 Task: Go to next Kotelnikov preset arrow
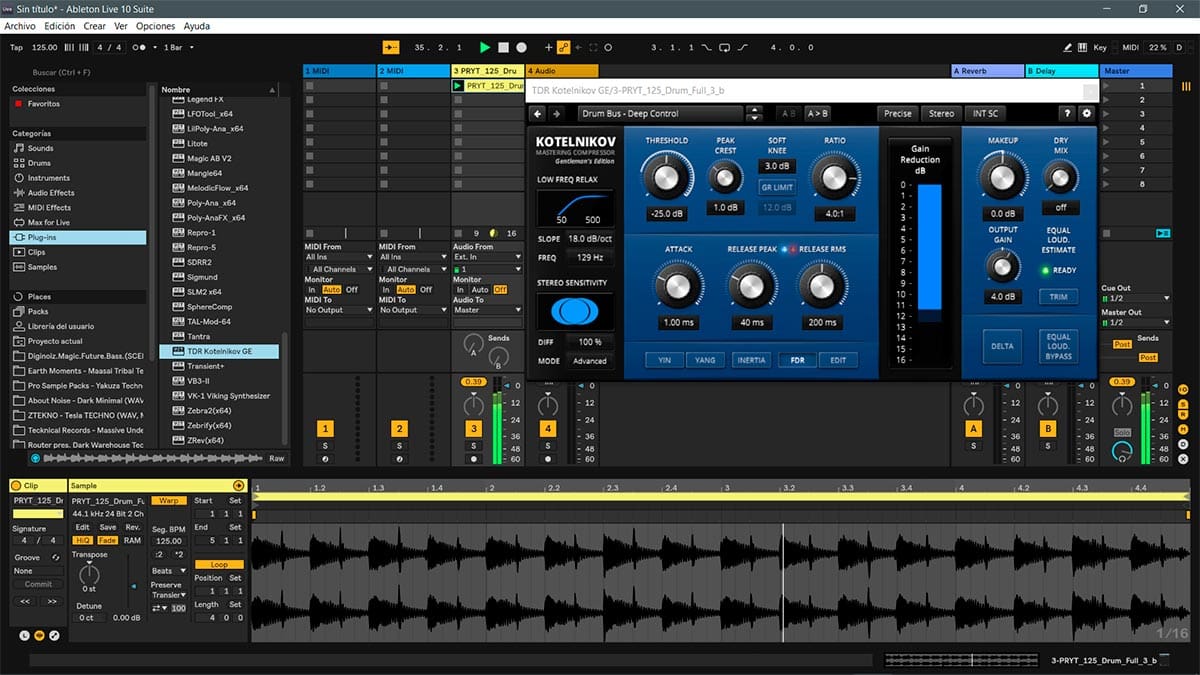(x=557, y=114)
